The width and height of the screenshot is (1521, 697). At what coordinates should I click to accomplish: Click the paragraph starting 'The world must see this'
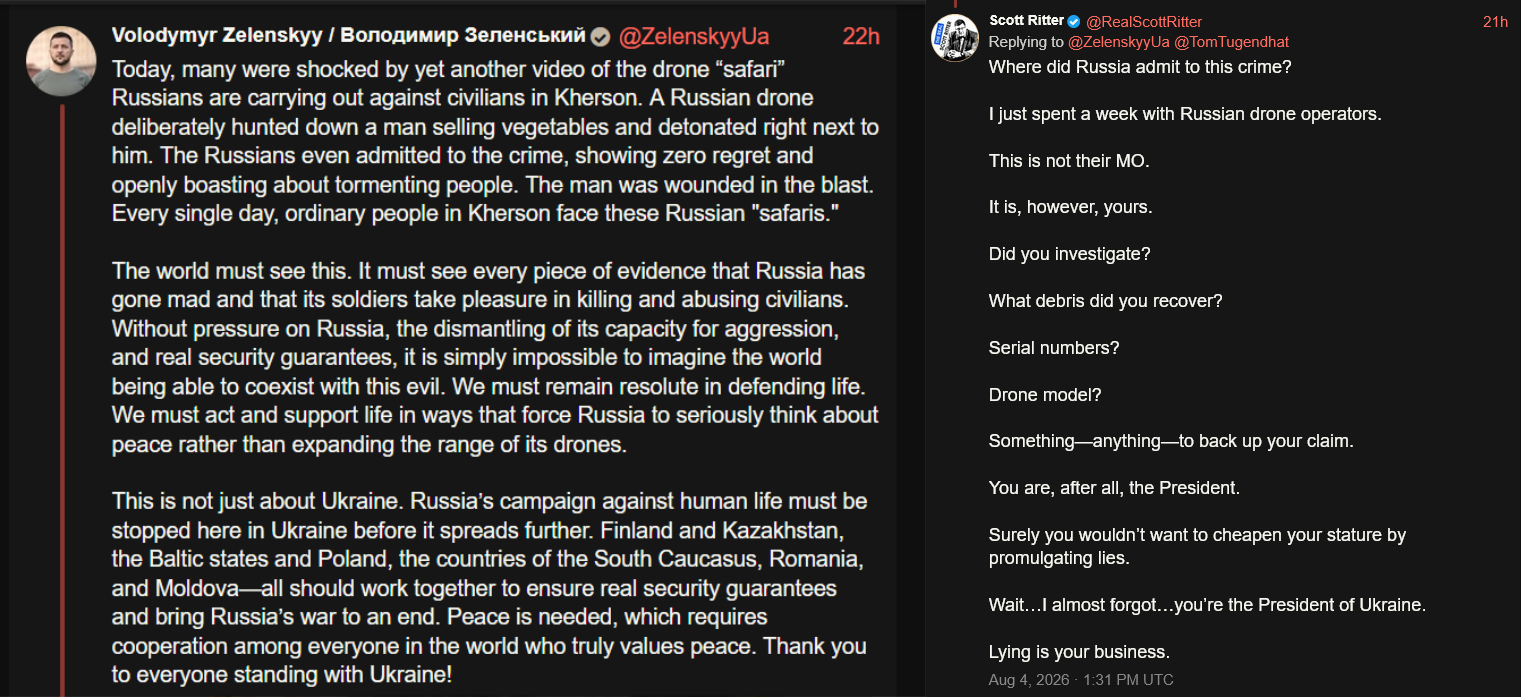pyautogui.click(x=496, y=357)
